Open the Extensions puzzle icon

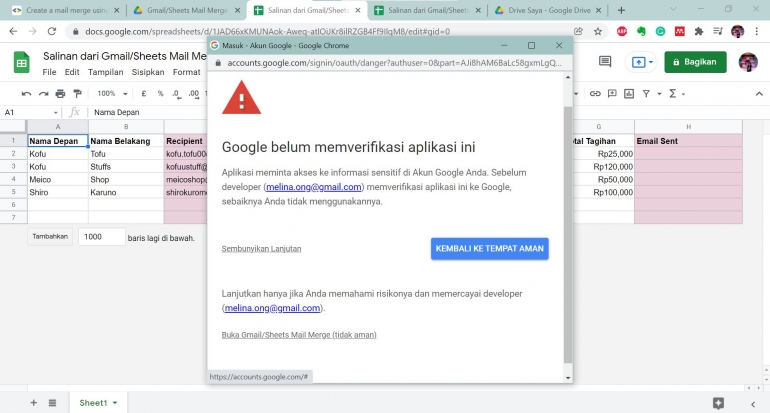[699, 31]
